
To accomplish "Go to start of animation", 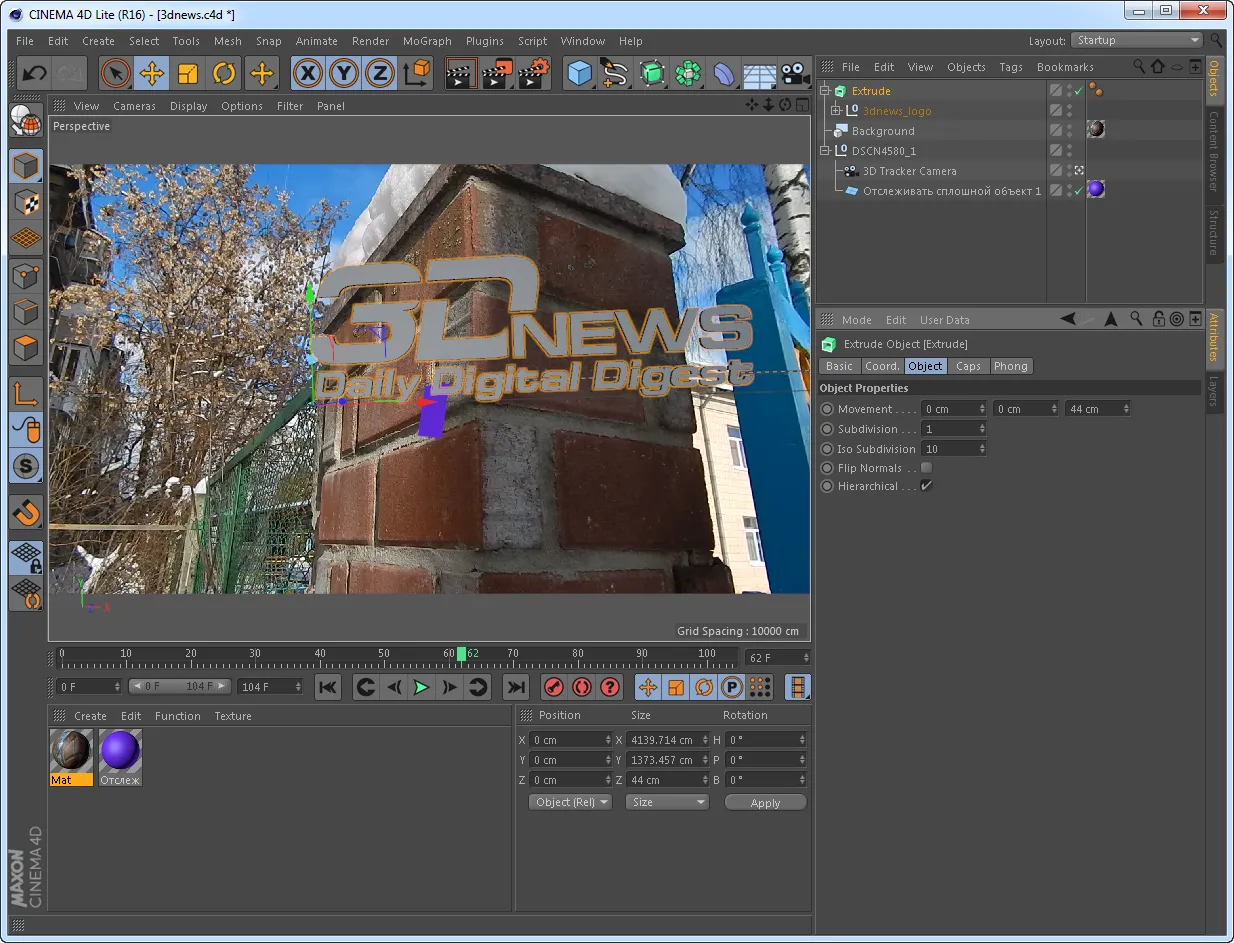I will pos(328,687).
